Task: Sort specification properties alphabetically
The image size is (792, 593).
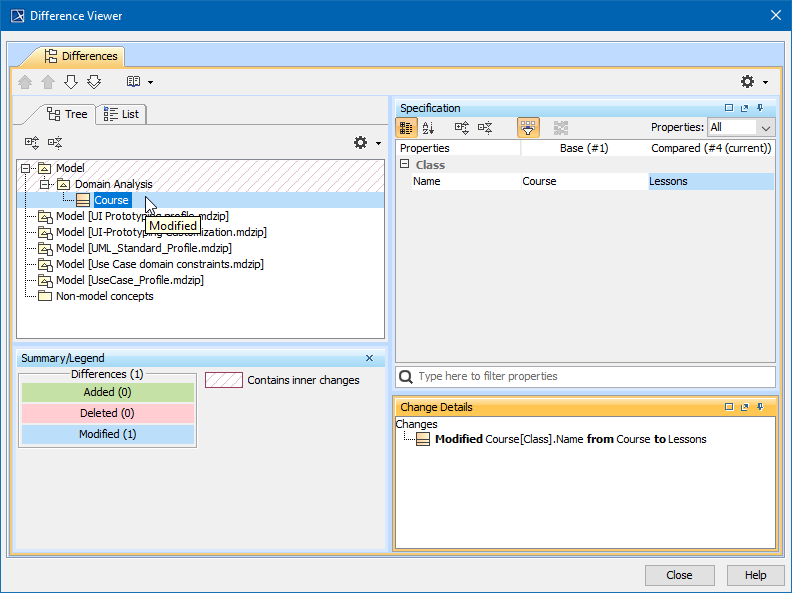Action: point(429,128)
